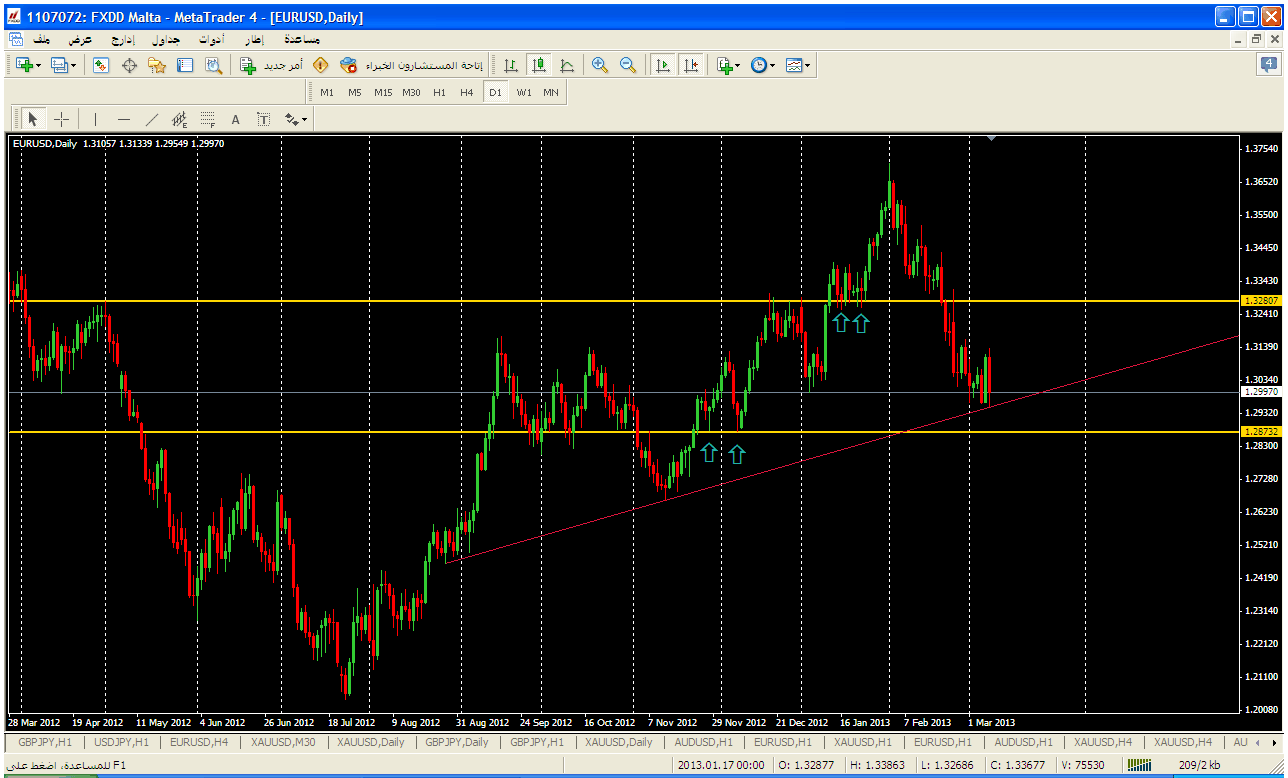Screen dimensions: 1288x778
Task: Switch timeframe to M15
Action: tap(383, 92)
